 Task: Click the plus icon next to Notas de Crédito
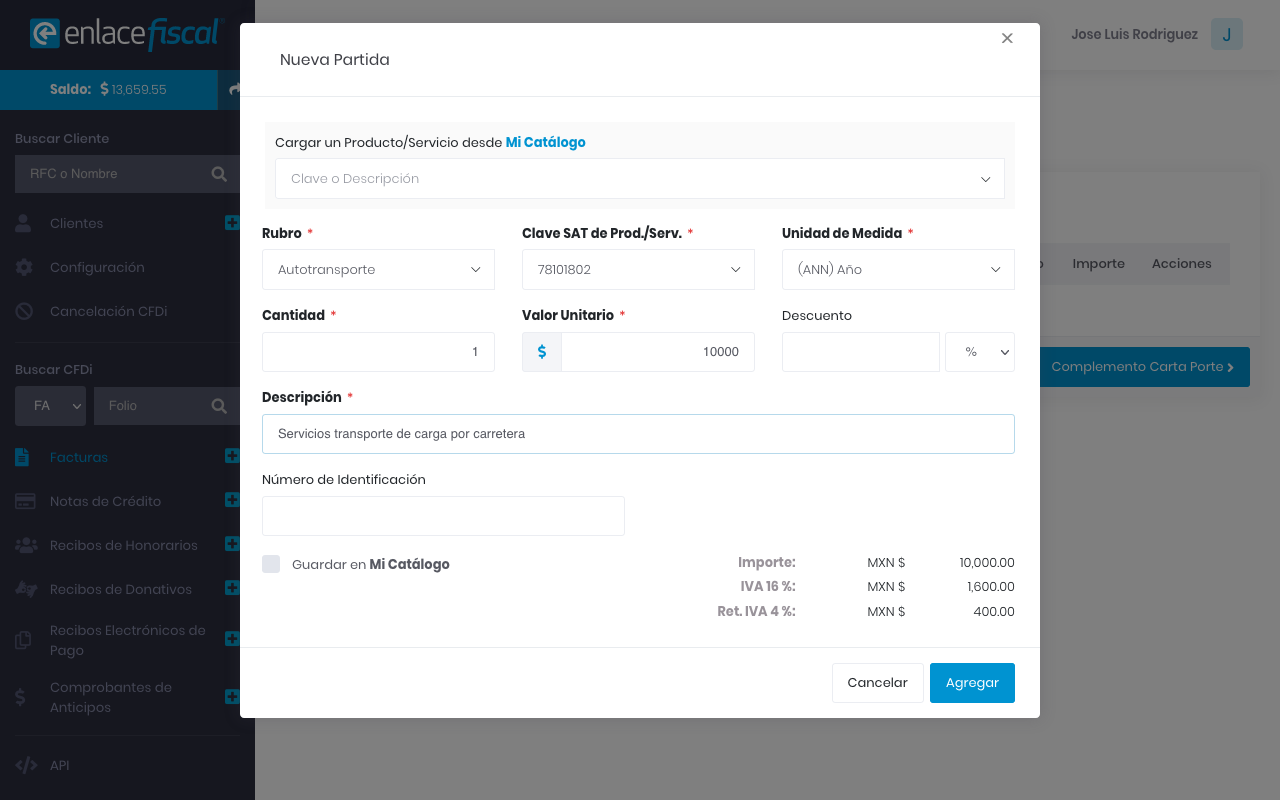point(232,501)
